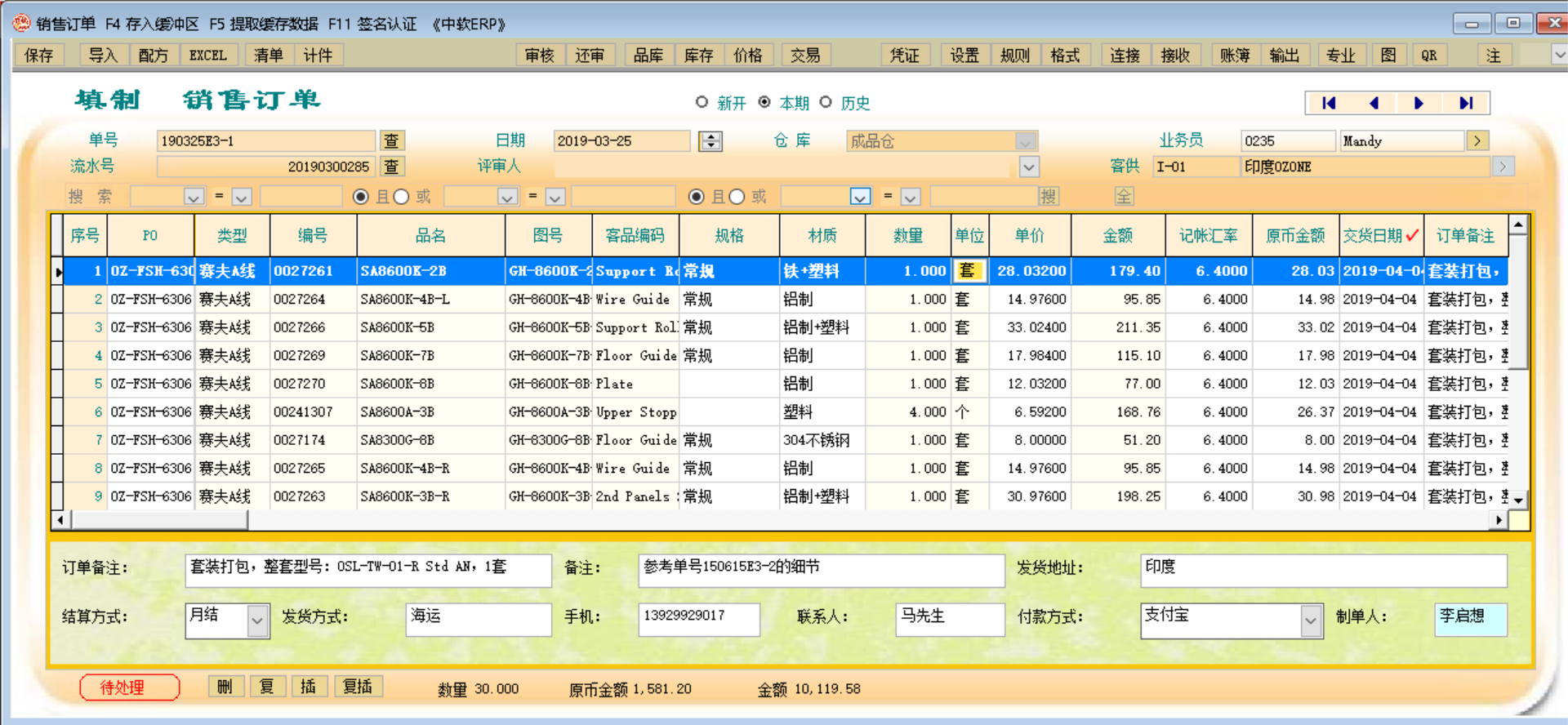Viewport: 1568px width, 725px height.
Task: Open the 结算方式 月结 dropdown
Action: click(x=257, y=621)
